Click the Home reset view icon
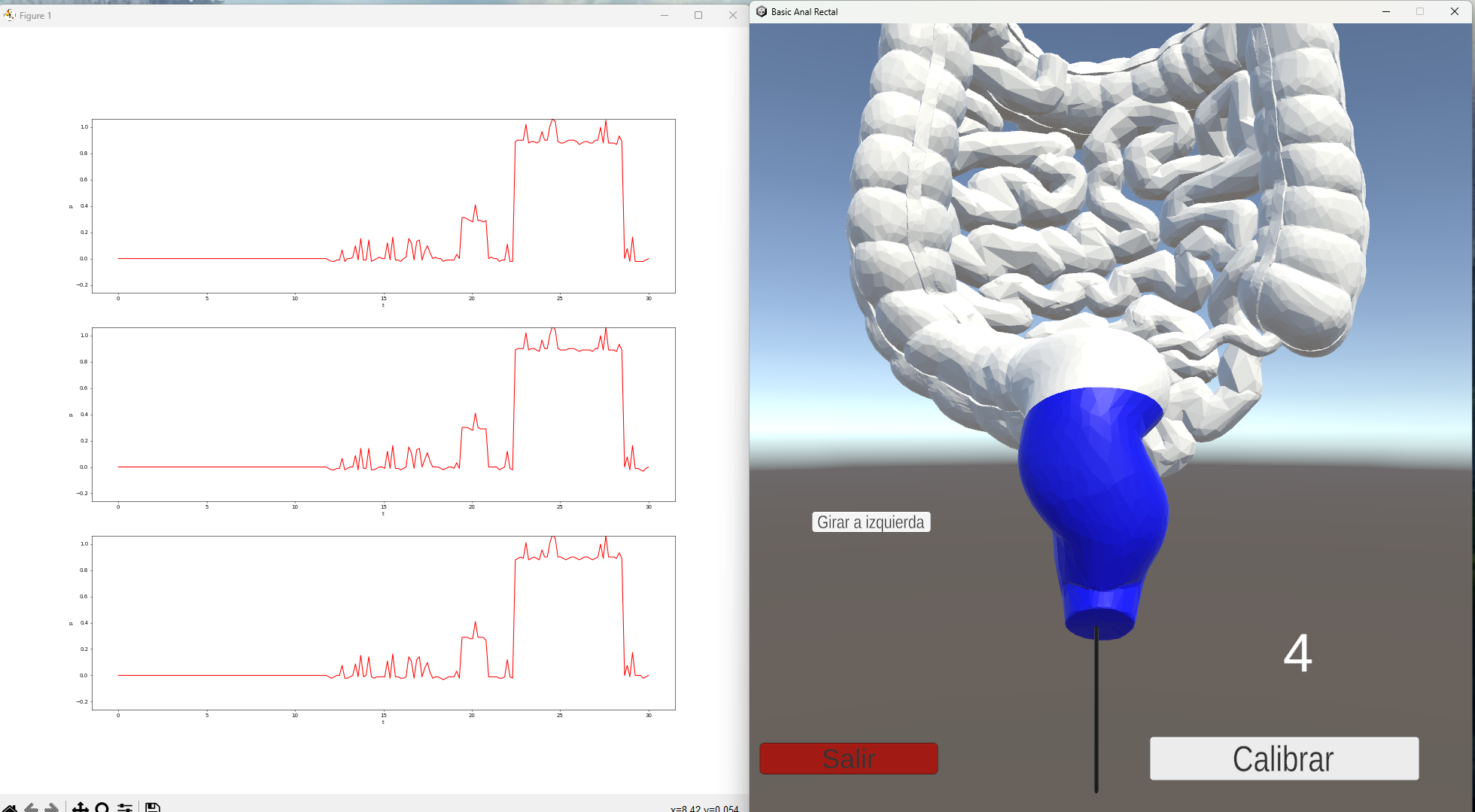The width and height of the screenshot is (1475, 812). 10,808
